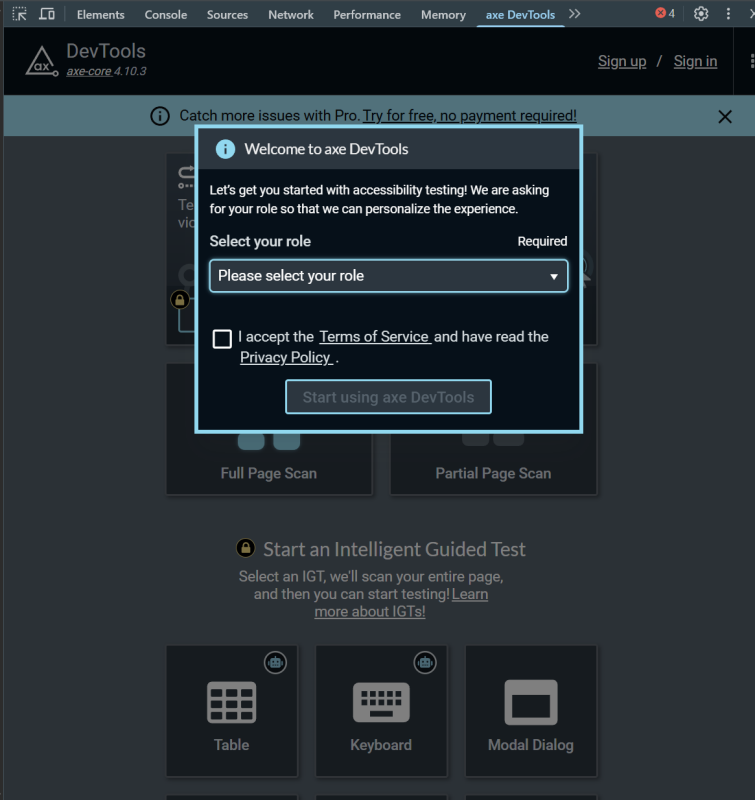Expand more DevTools tabs chevron
Image resolution: width=755 pixels, height=800 pixels.
[575, 14]
